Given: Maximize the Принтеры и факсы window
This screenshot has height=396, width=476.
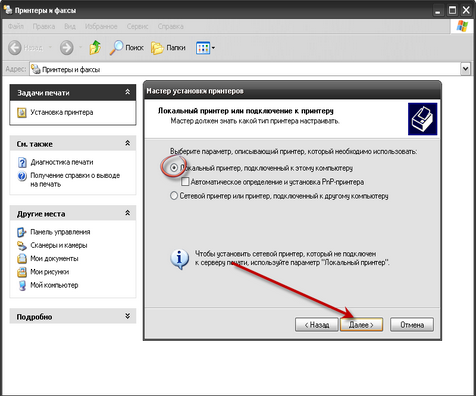Looking at the screenshot, I should tap(452, 11).
